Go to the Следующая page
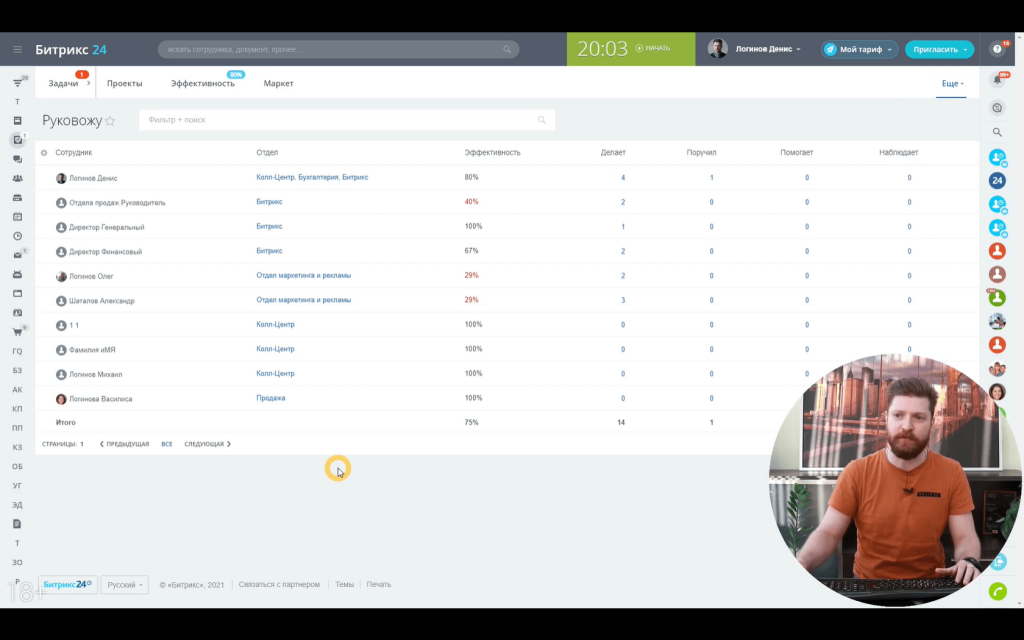 click(x=208, y=444)
